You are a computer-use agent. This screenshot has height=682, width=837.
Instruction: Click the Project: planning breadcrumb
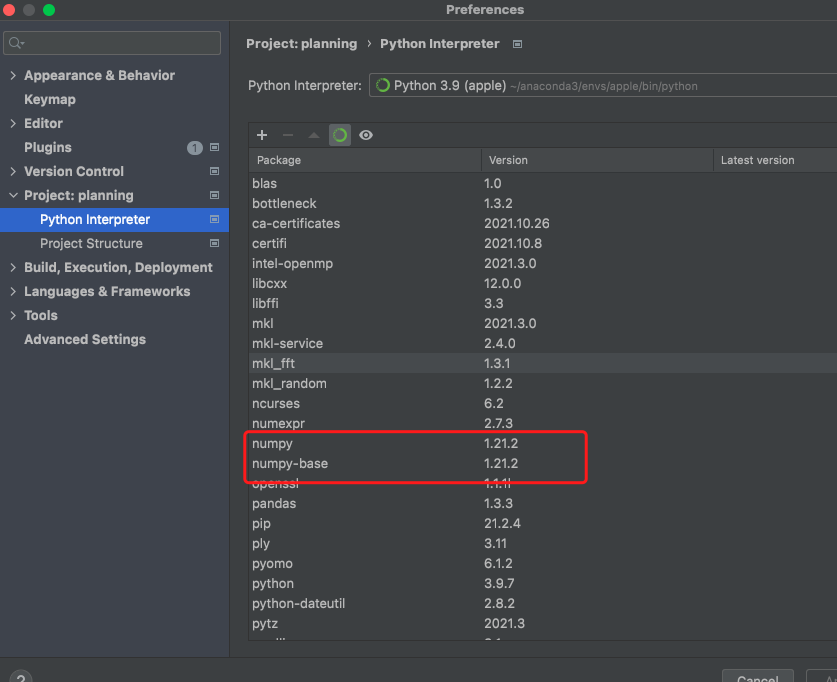(302, 44)
